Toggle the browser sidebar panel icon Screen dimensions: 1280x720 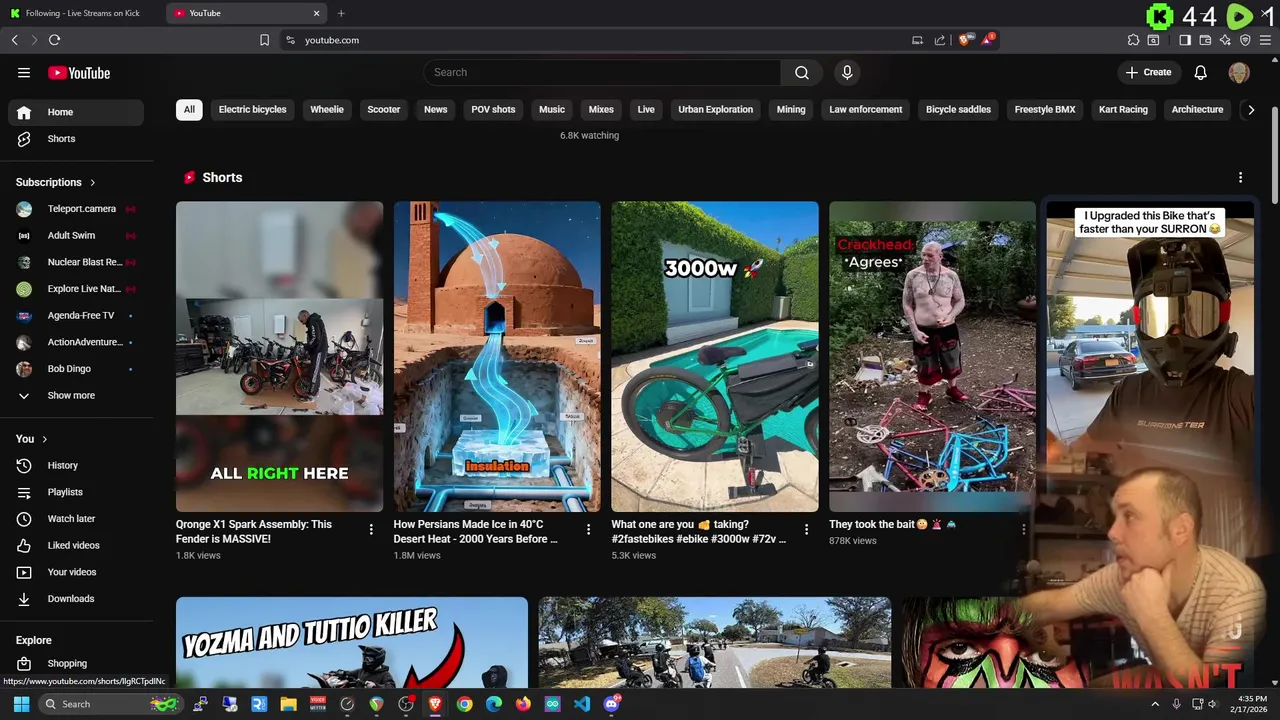pyautogui.click(x=1185, y=40)
